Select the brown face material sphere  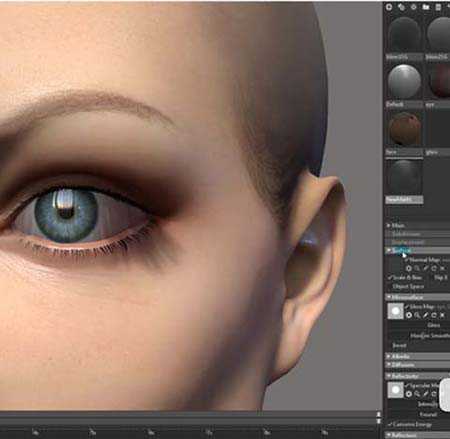404,129
